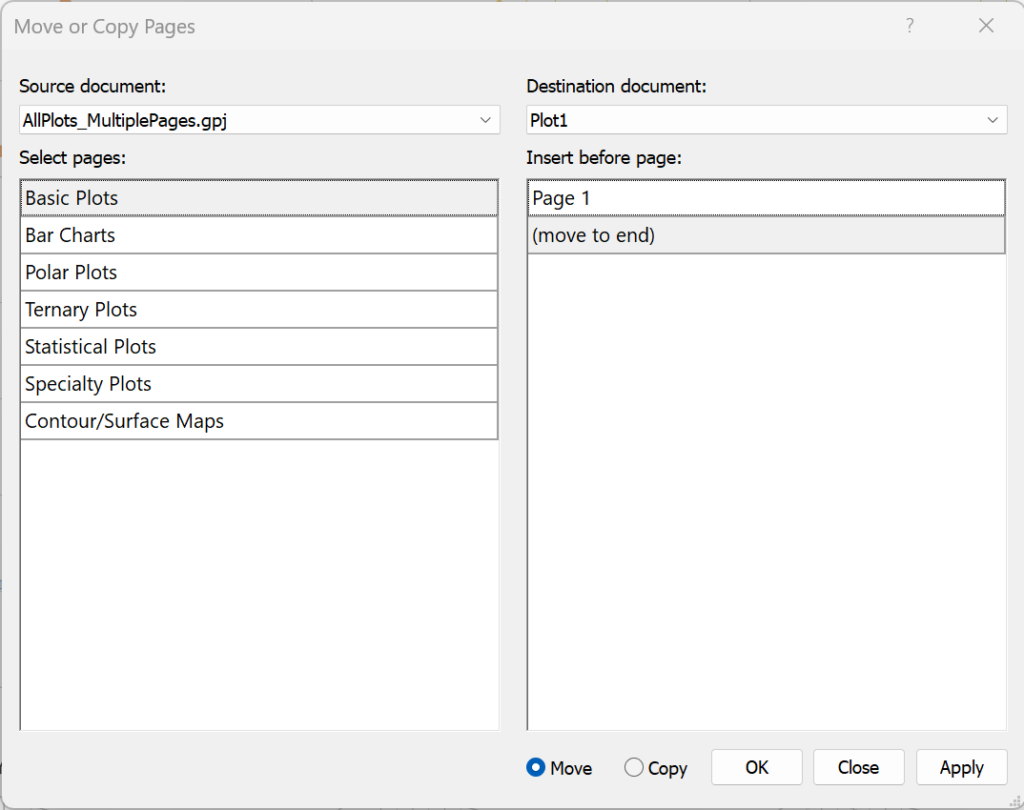Close the Move or Copy Pages dialog

pyautogui.click(x=986, y=26)
